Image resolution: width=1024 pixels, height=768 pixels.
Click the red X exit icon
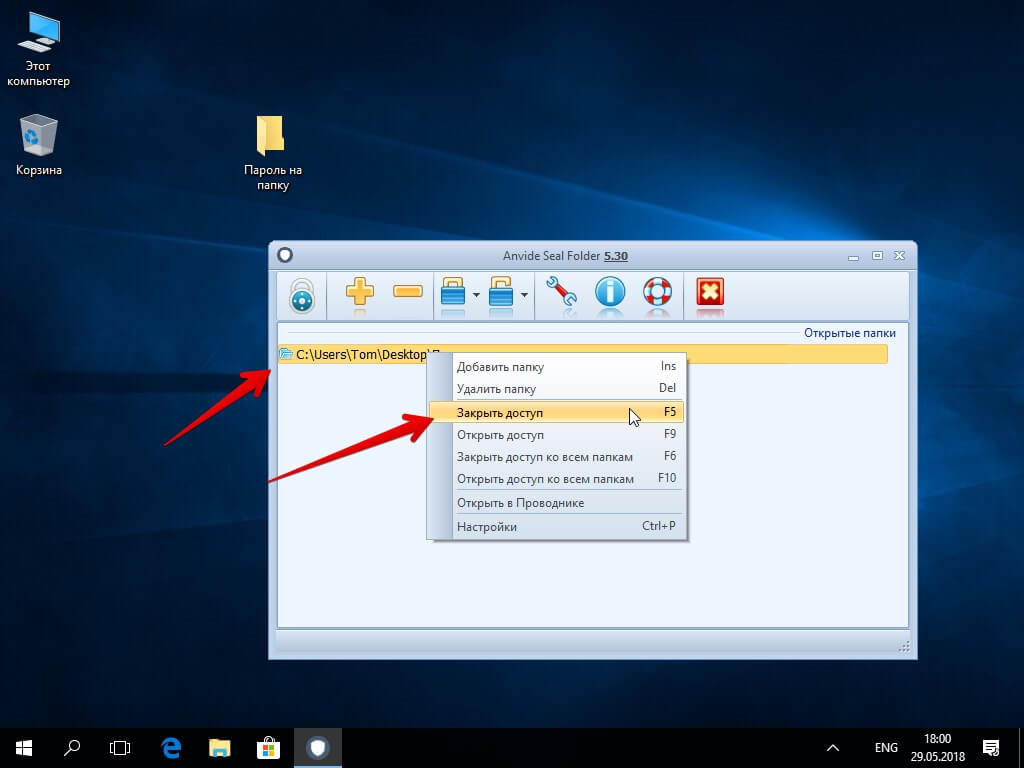click(710, 291)
